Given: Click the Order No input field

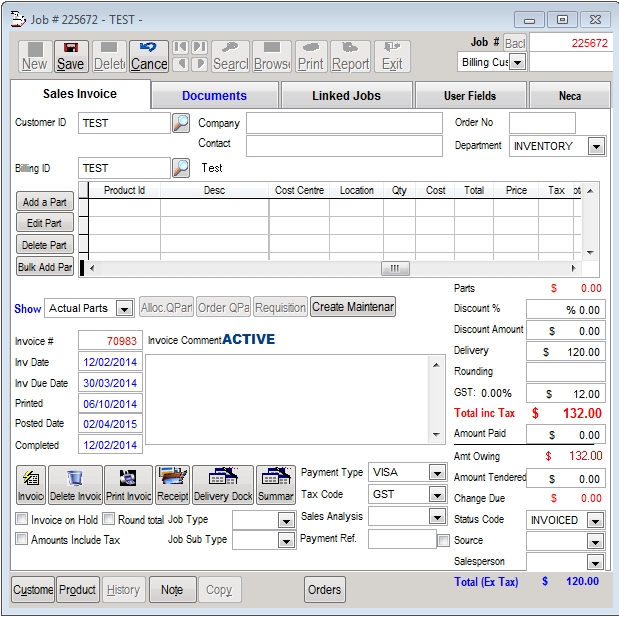Looking at the screenshot, I should 542,123.
